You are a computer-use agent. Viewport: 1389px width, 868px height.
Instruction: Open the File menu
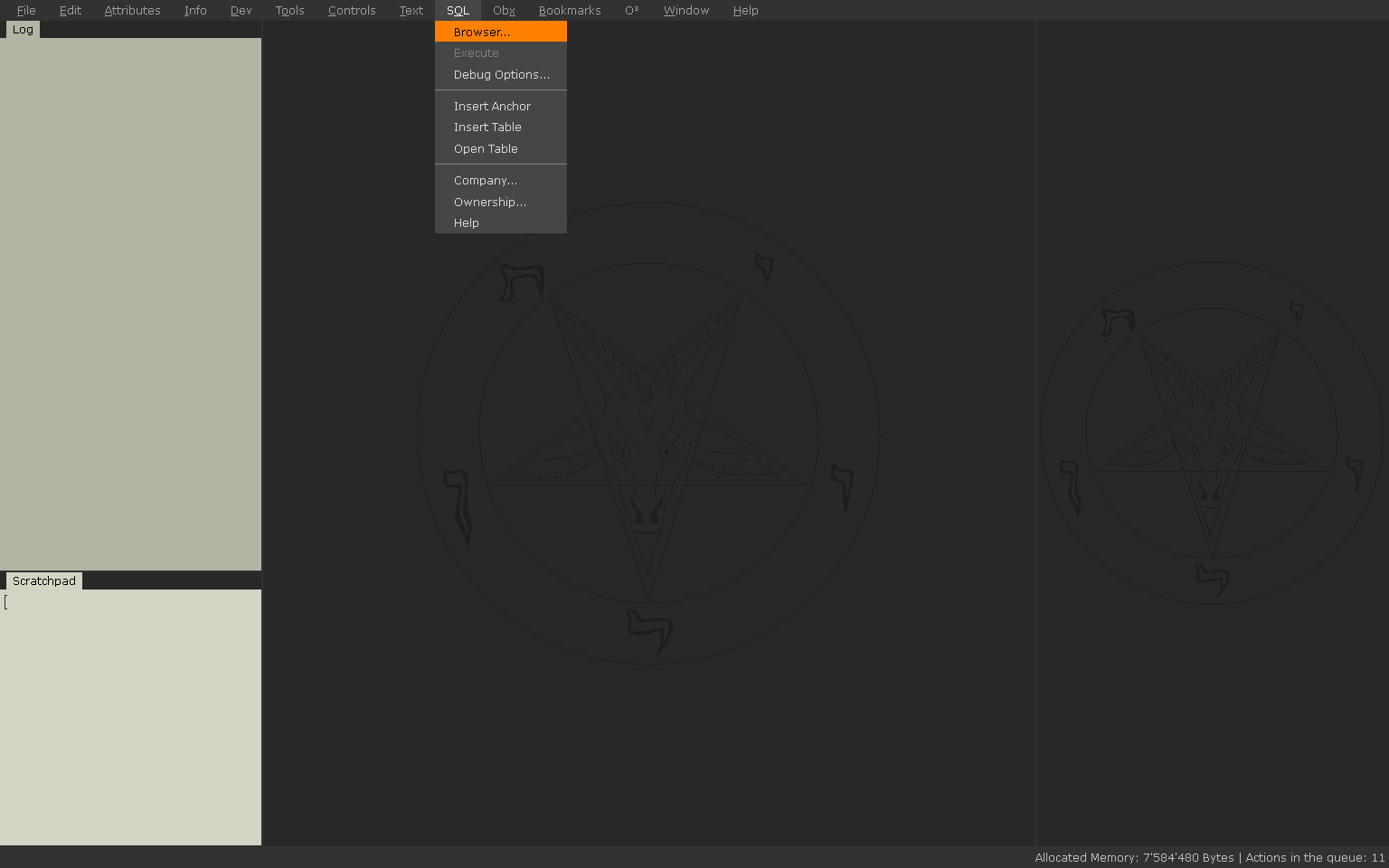[26, 11]
